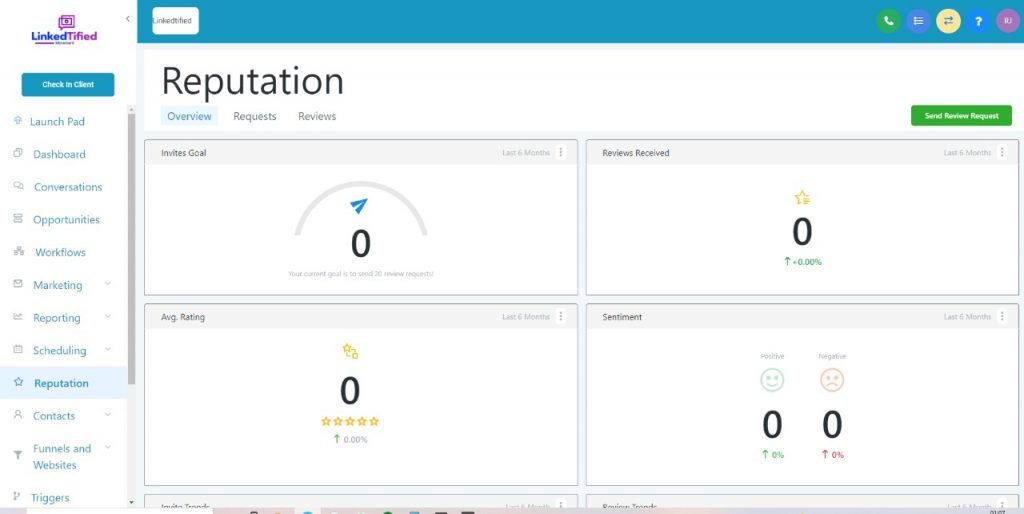Expand the Marketing submenu chevron
Image resolution: width=1024 pixels, height=514 pixels.
coord(108,283)
